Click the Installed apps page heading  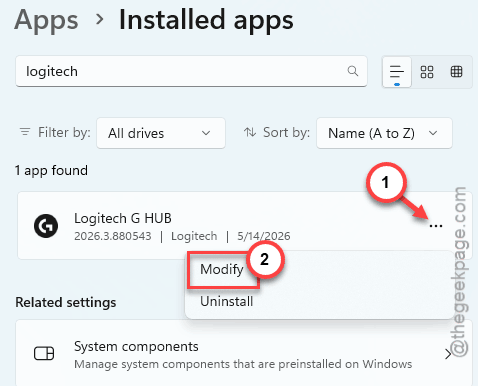[x=206, y=21]
